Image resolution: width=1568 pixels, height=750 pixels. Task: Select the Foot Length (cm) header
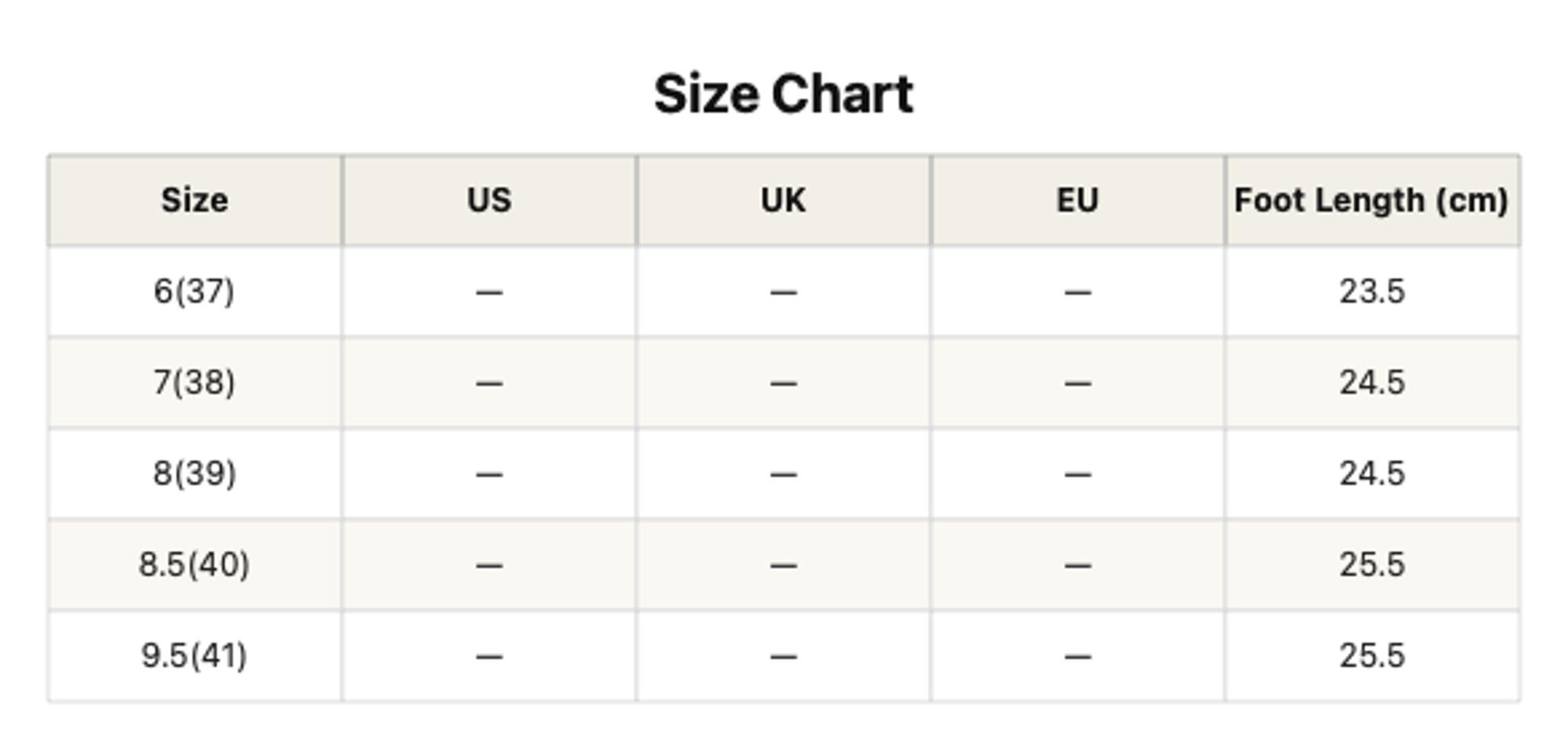point(1372,200)
